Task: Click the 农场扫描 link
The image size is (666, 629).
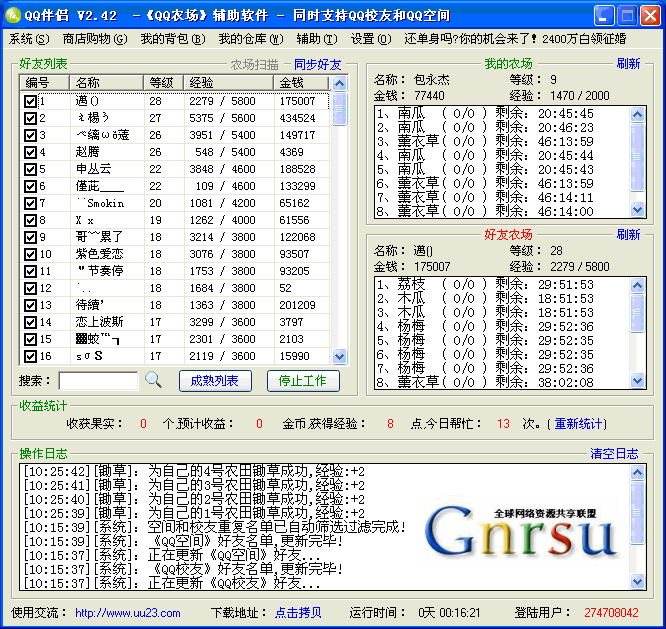Action: tap(254, 65)
